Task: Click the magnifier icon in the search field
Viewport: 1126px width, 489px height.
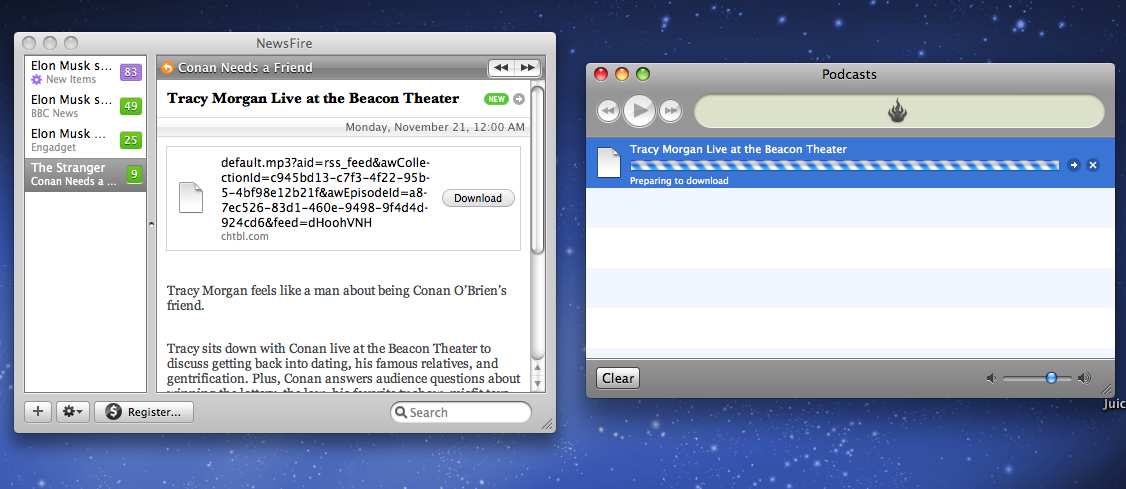Action: click(x=401, y=412)
